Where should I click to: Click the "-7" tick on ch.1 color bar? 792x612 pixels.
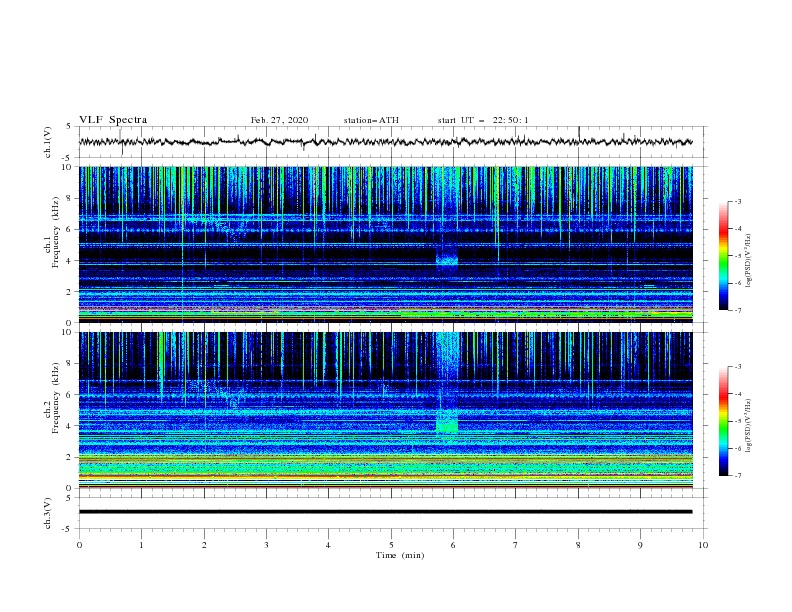click(737, 310)
